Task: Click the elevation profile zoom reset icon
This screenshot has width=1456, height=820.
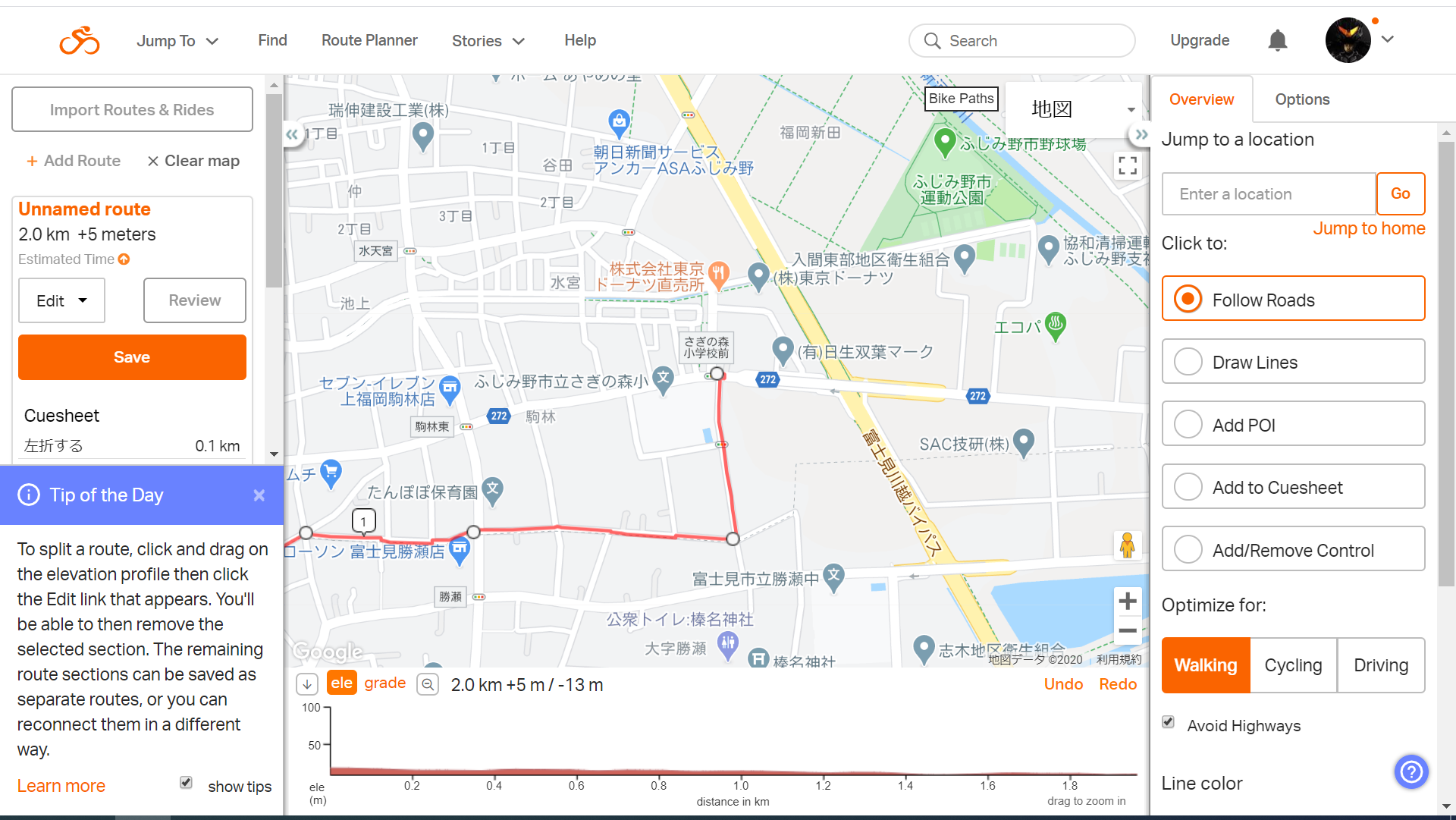Action: tap(428, 684)
